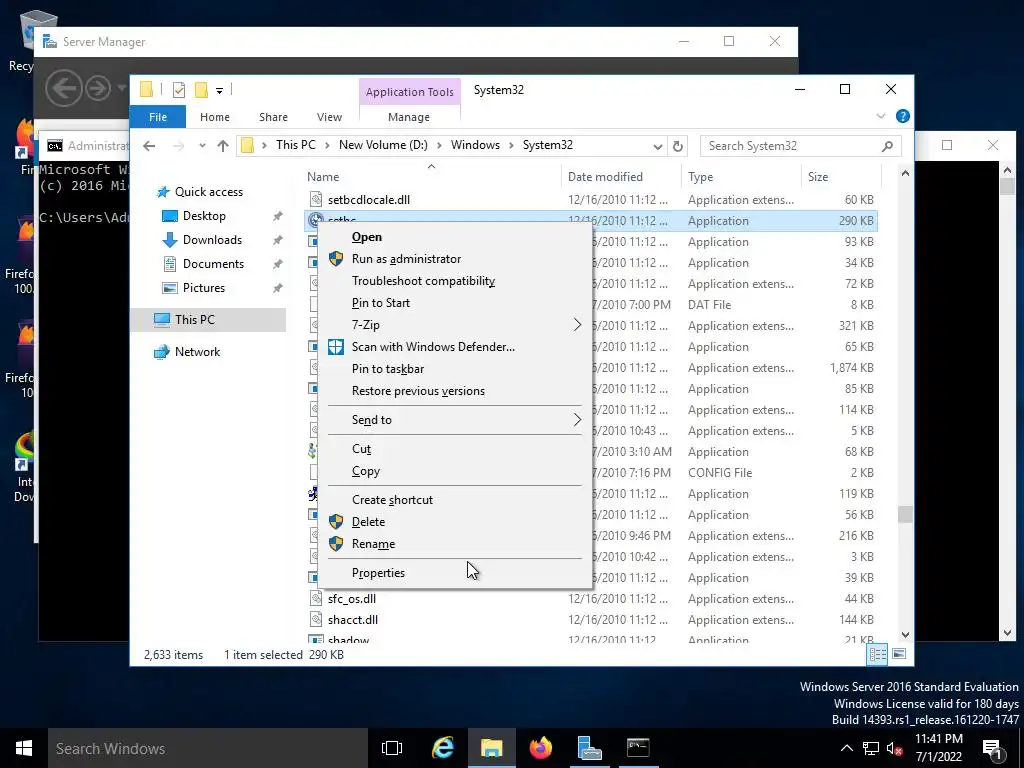Switch to Command Prompt on the taskbar
The width and height of the screenshot is (1024, 768).
pyautogui.click(x=638, y=748)
